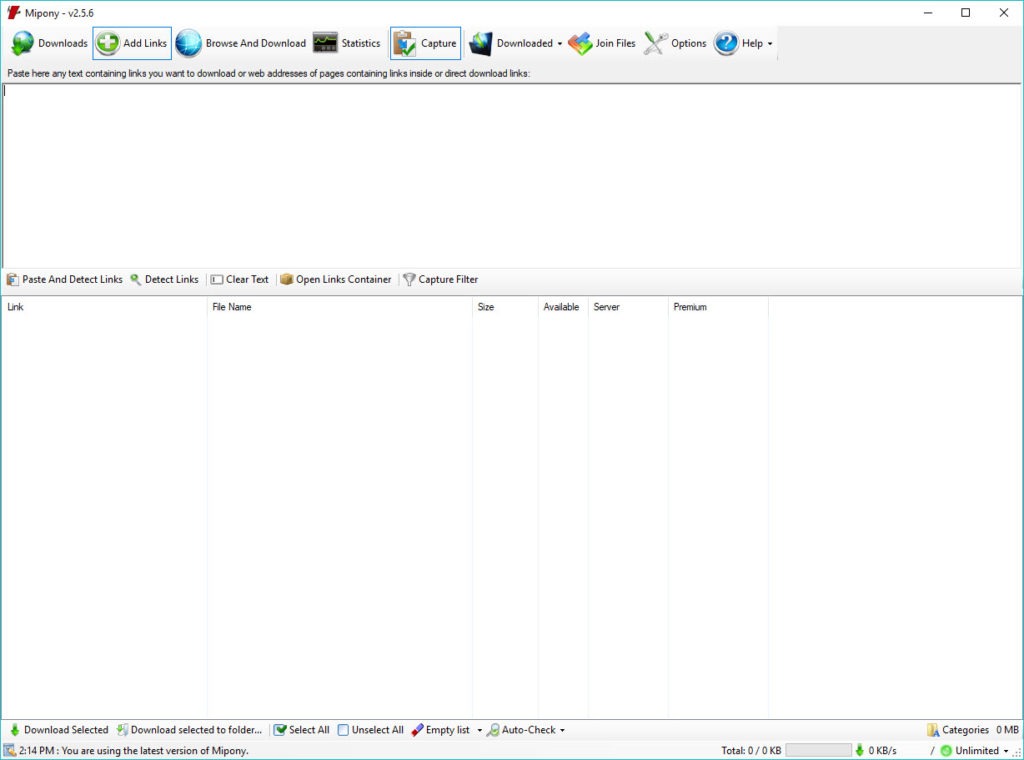Sort by the Available column header
1024x760 pixels.
[563, 307]
